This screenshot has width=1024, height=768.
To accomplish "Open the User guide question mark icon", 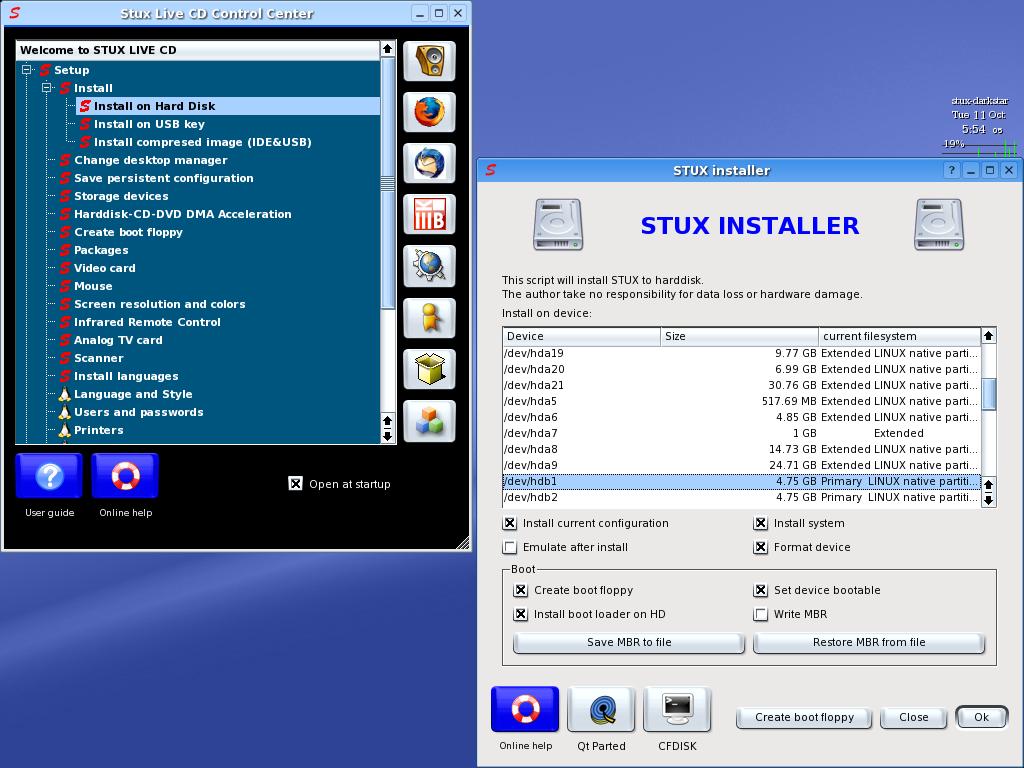I will click(x=49, y=476).
